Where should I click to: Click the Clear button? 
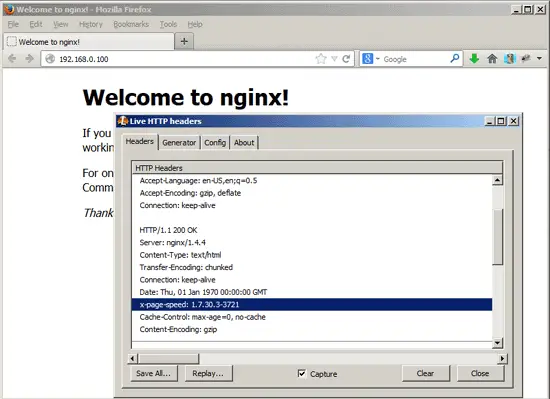pos(425,373)
